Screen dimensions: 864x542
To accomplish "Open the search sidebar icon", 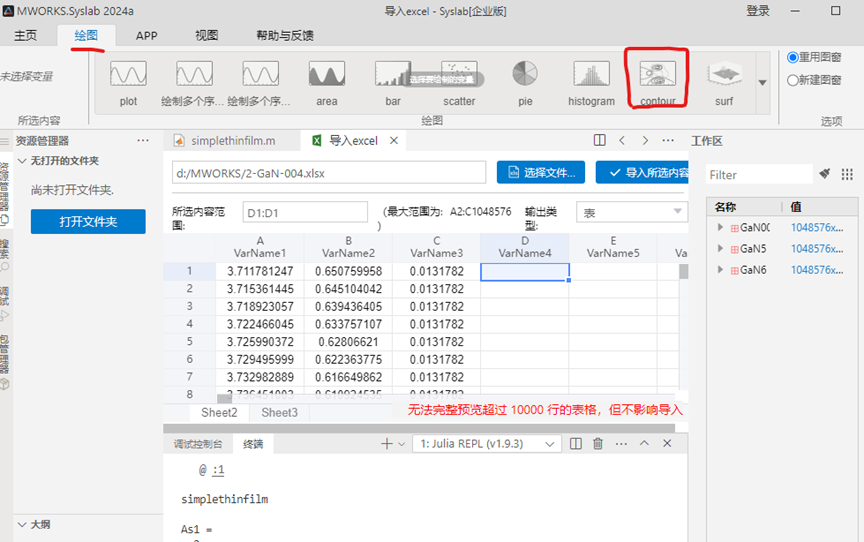I will [4, 267].
